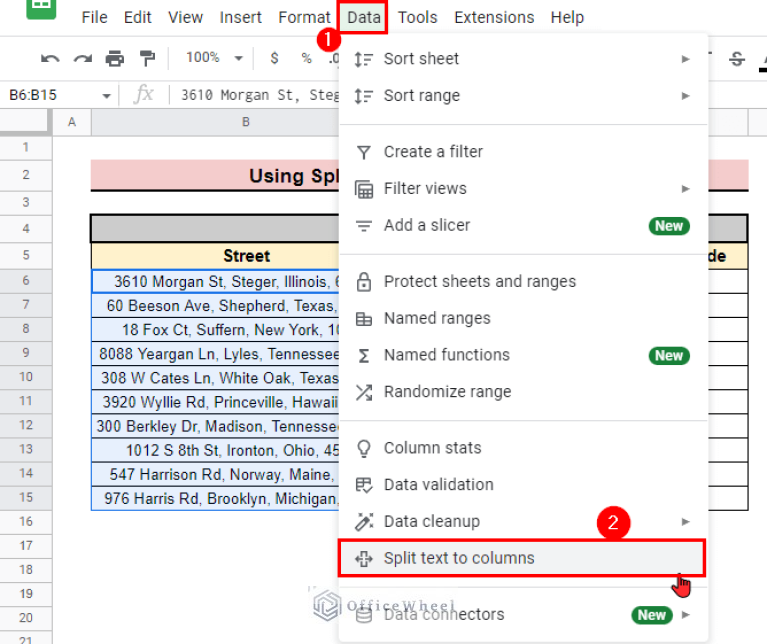Select Create a filter option
This screenshot has height=644, width=767.
tap(523, 152)
